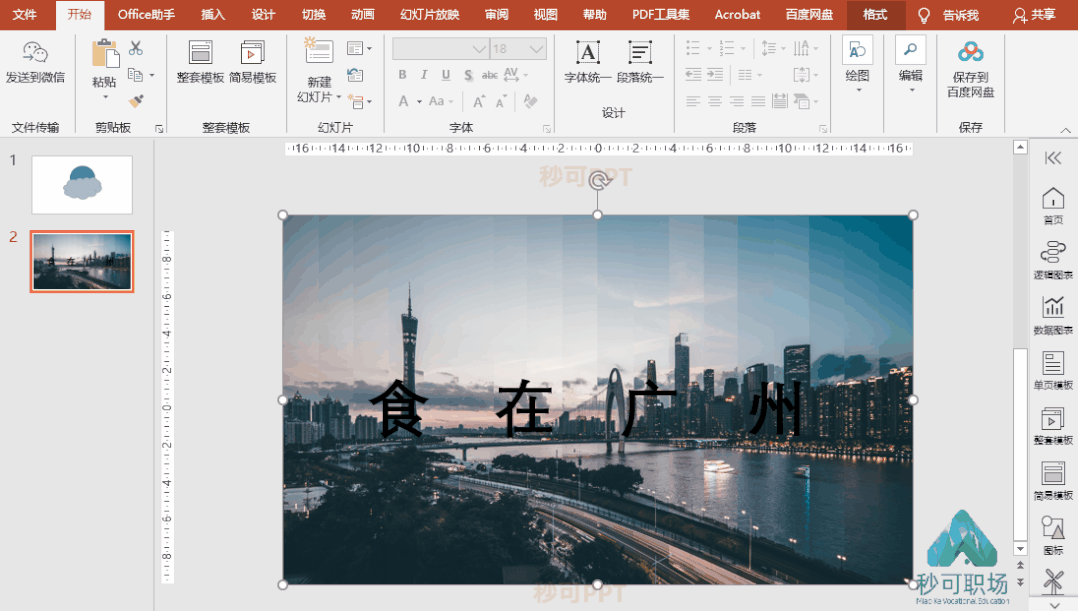Click the Send to WeChat icon
This screenshot has width=1078, height=611.
[35, 52]
